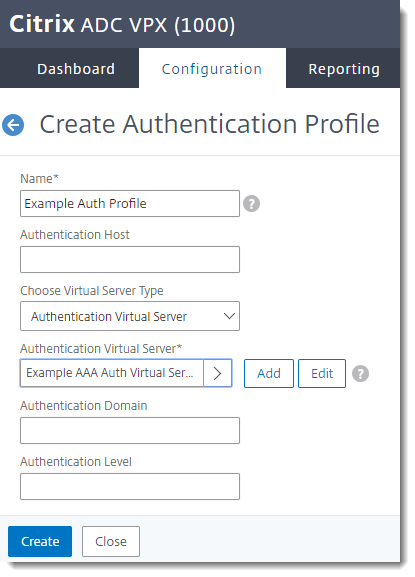The image size is (415, 577).
Task: Add a new authentication virtual server
Action: [269, 374]
